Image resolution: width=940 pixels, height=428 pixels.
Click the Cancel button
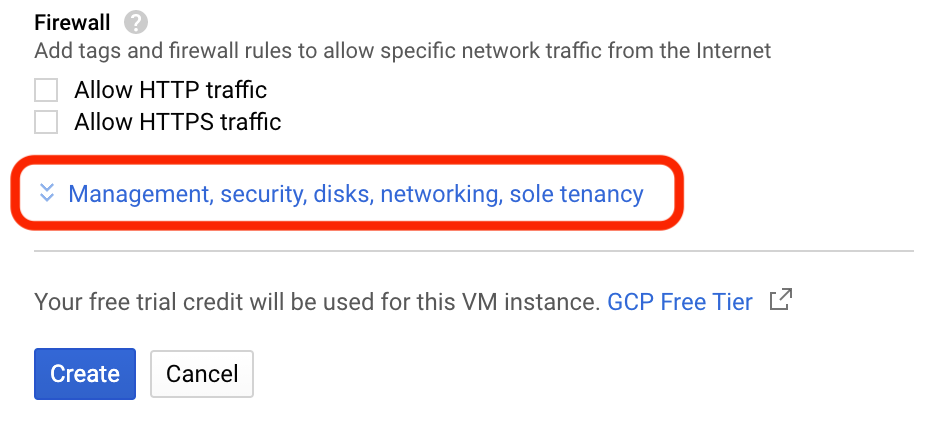(202, 374)
